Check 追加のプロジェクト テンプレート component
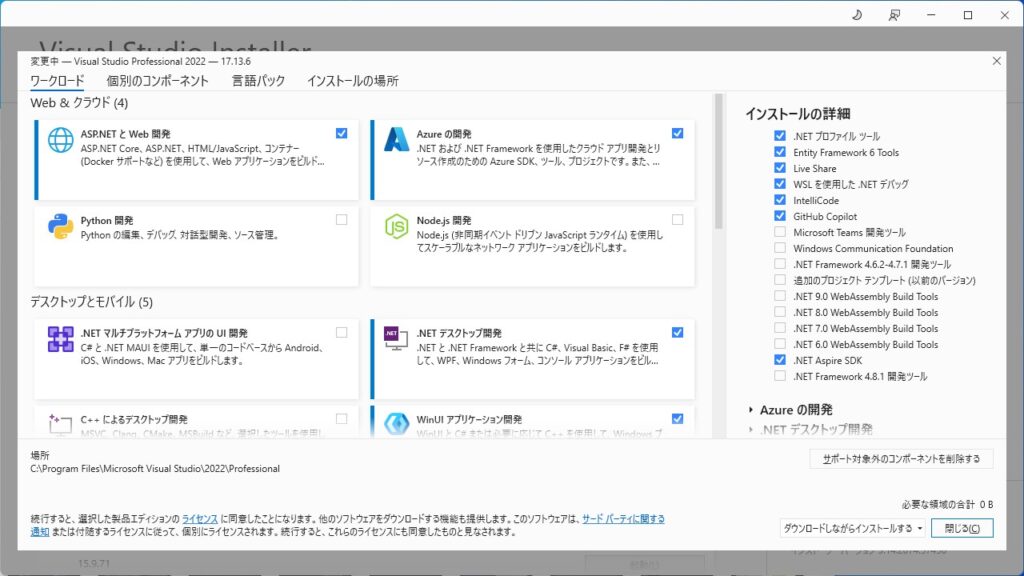This screenshot has height=576, width=1024. pyautogui.click(x=780, y=280)
